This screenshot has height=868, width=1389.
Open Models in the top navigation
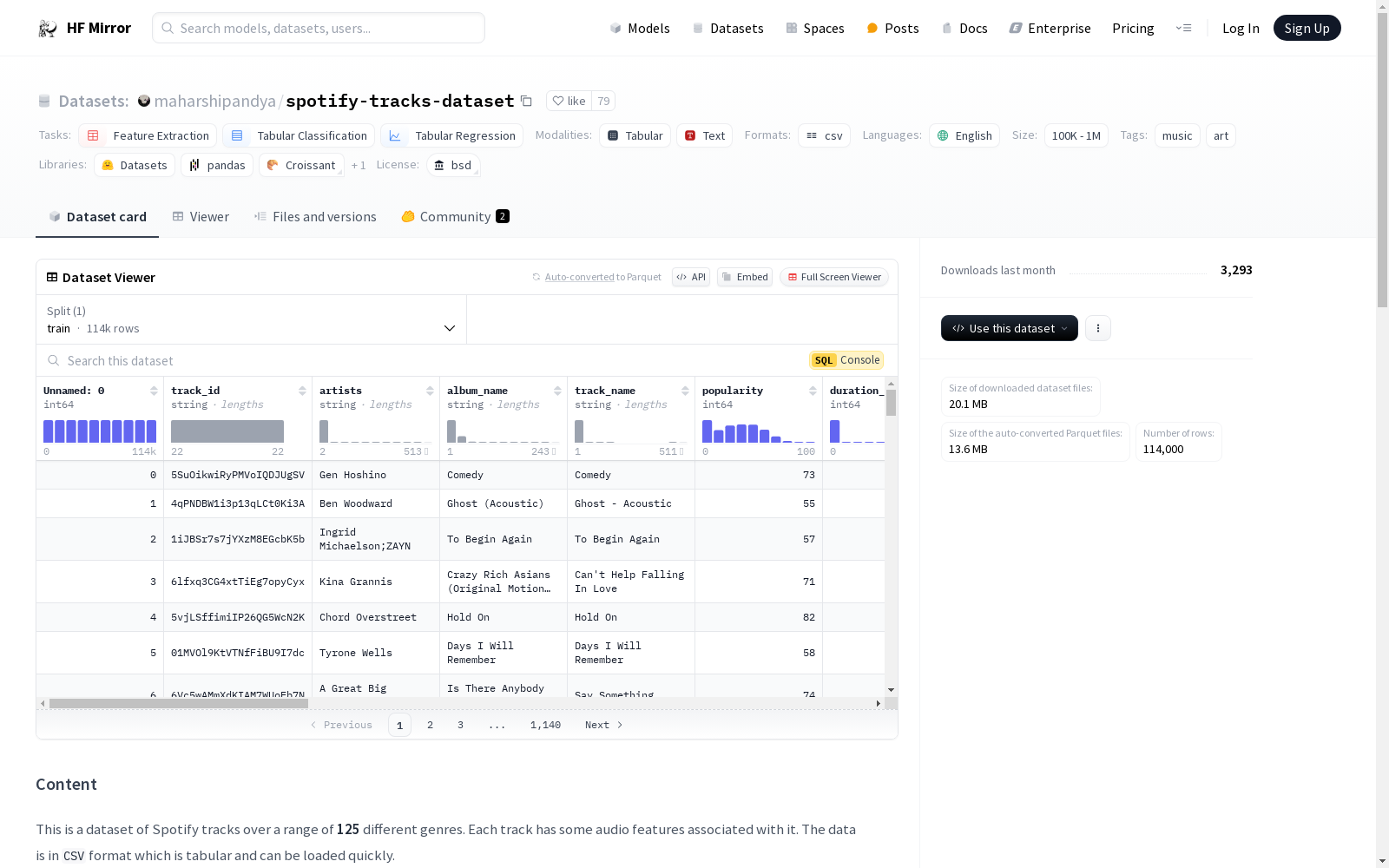tap(640, 28)
